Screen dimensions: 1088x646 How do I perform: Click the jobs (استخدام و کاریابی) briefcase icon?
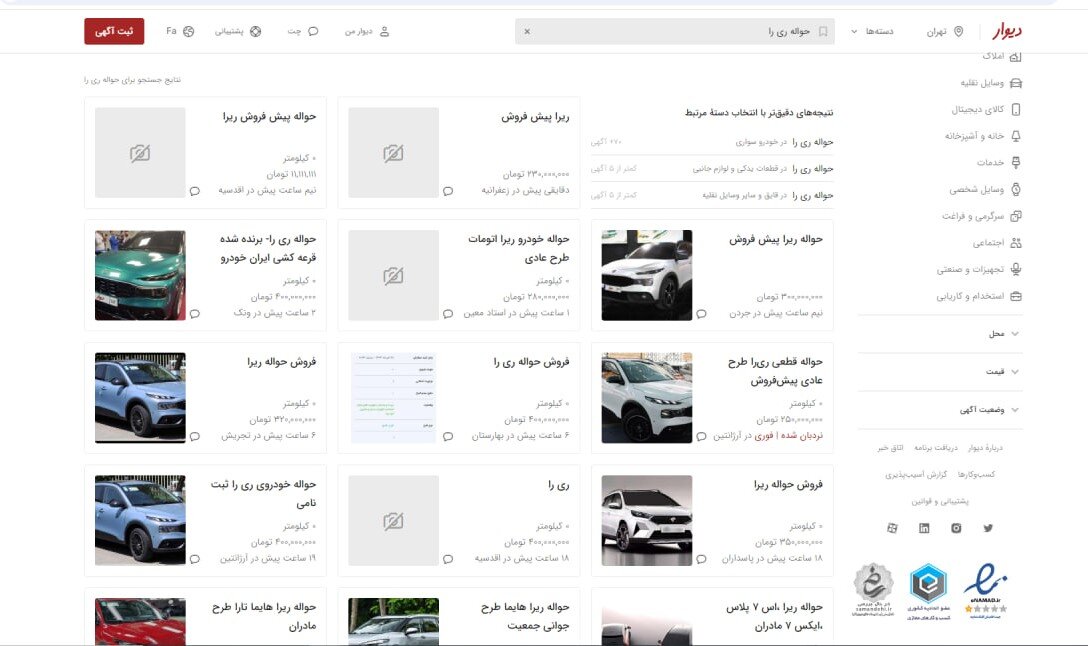pyautogui.click(x=1018, y=296)
